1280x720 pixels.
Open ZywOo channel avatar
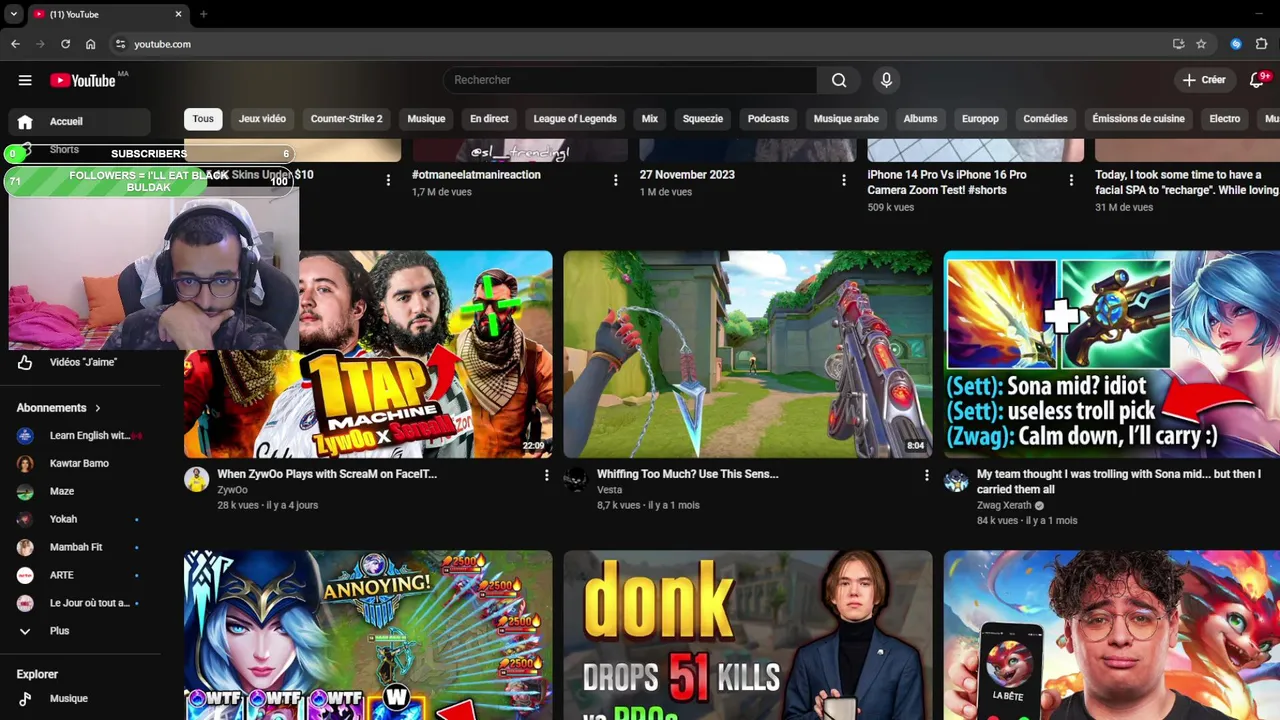click(196, 479)
